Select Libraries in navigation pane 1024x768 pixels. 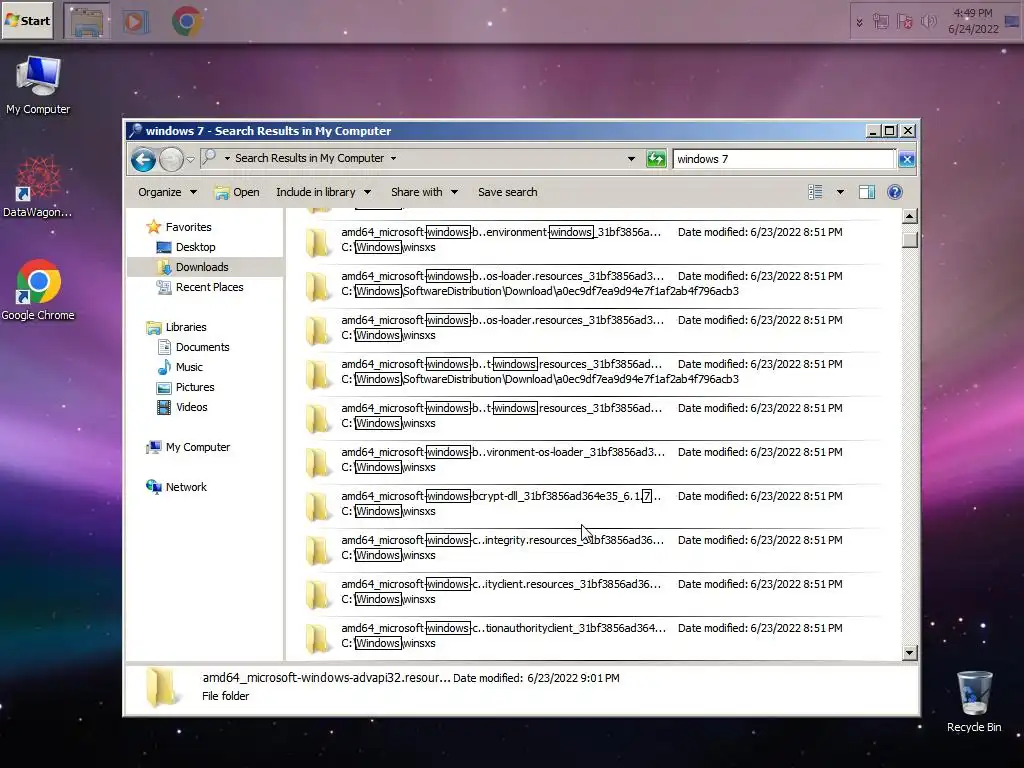(185, 327)
